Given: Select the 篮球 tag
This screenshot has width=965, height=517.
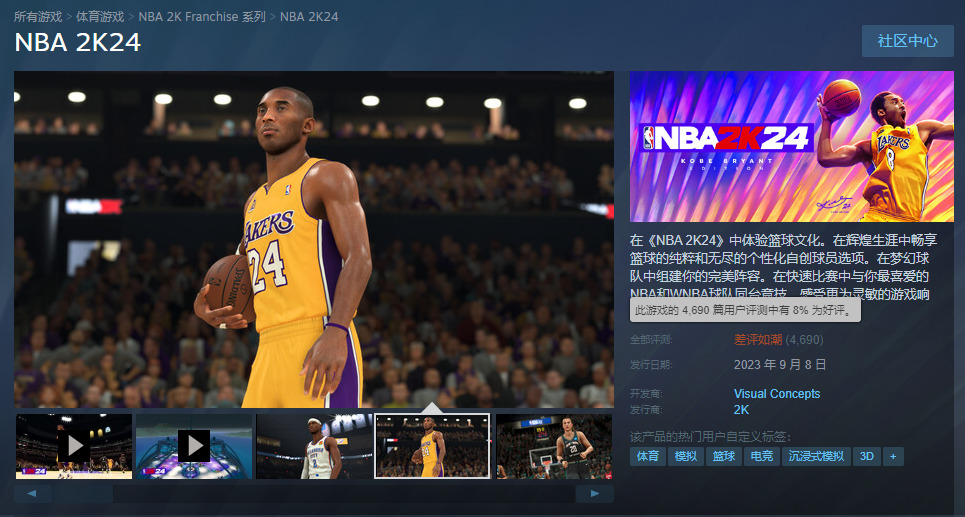Looking at the screenshot, I should tap(722, 456).
